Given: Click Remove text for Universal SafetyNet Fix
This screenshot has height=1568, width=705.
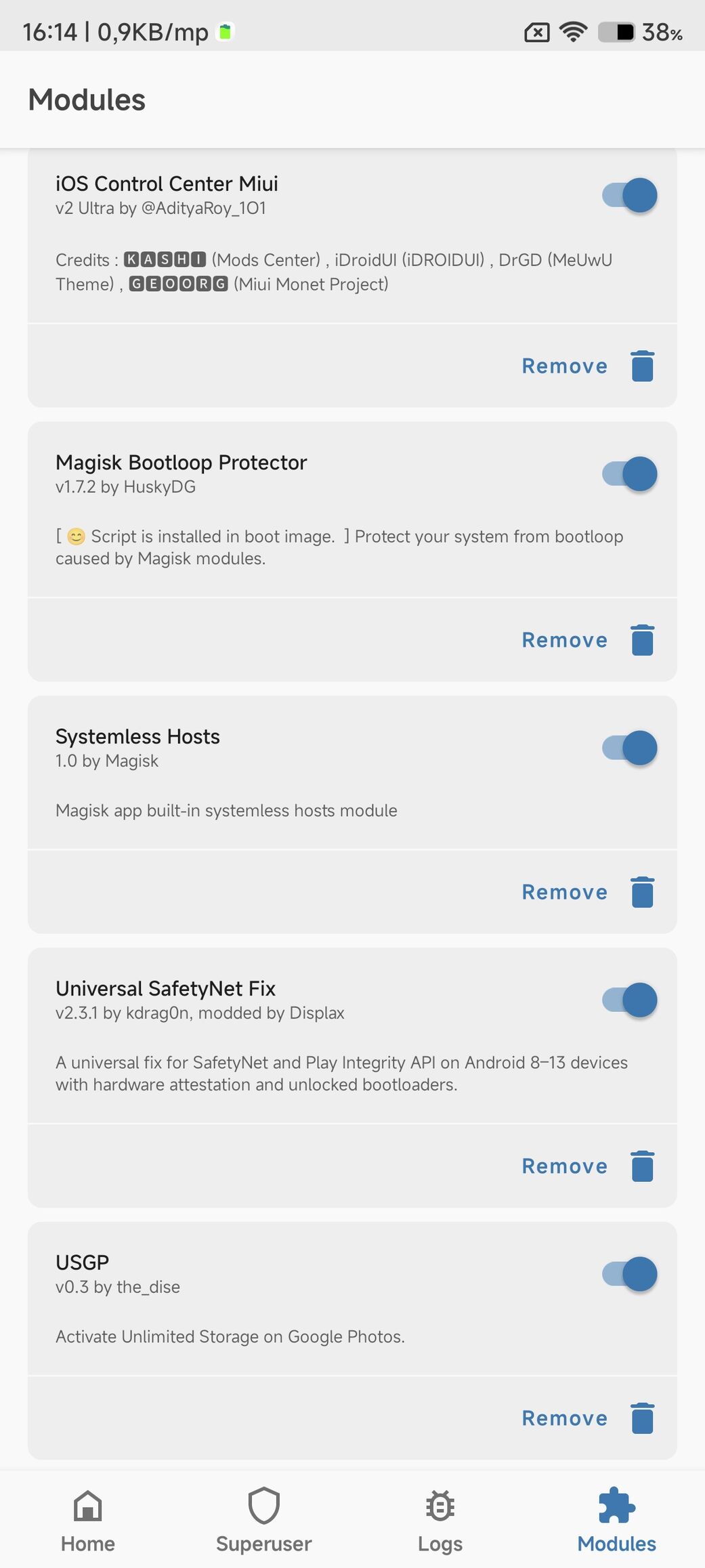Looking at the screenshot, I should coord(565,1166).
